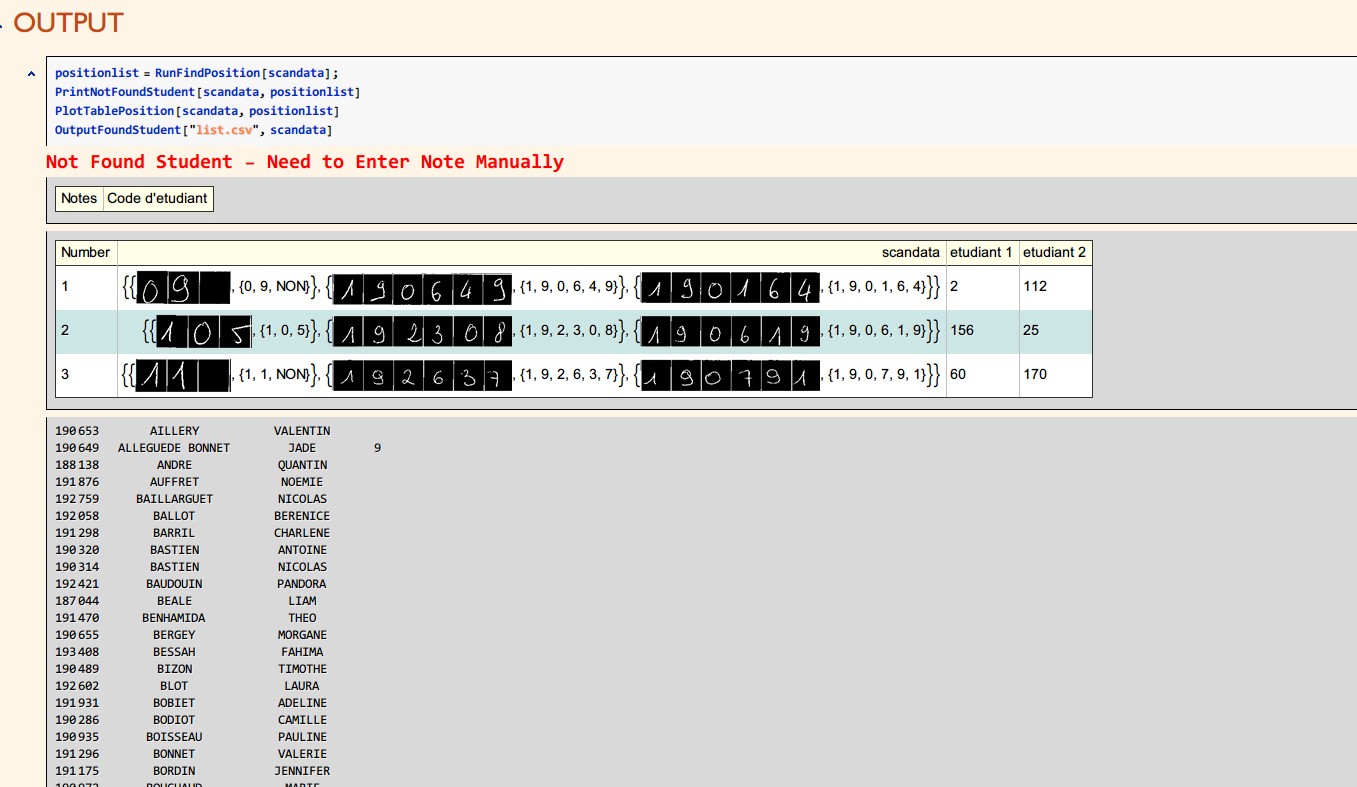Click the {1, 9, 0, 6, 1, 9} list text
The height and width of the screenshot is (787, 1357).
(x=881, y=330)
